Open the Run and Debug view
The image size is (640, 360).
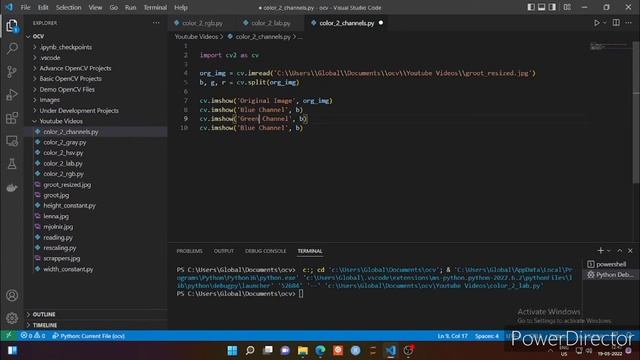pyautogui.click(x=12, y=95)
